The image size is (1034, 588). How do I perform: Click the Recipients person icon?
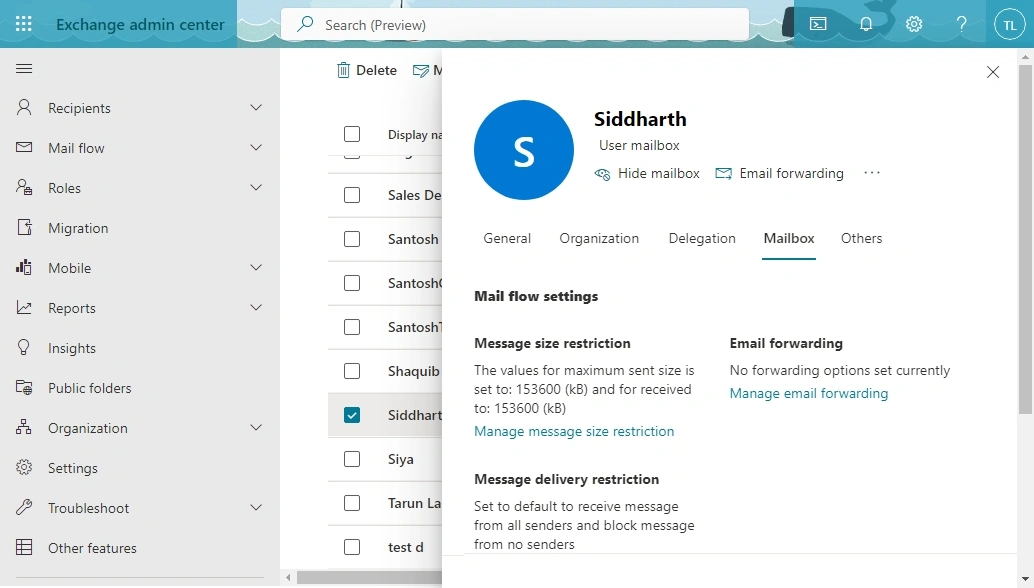click(x=24, y=107)
